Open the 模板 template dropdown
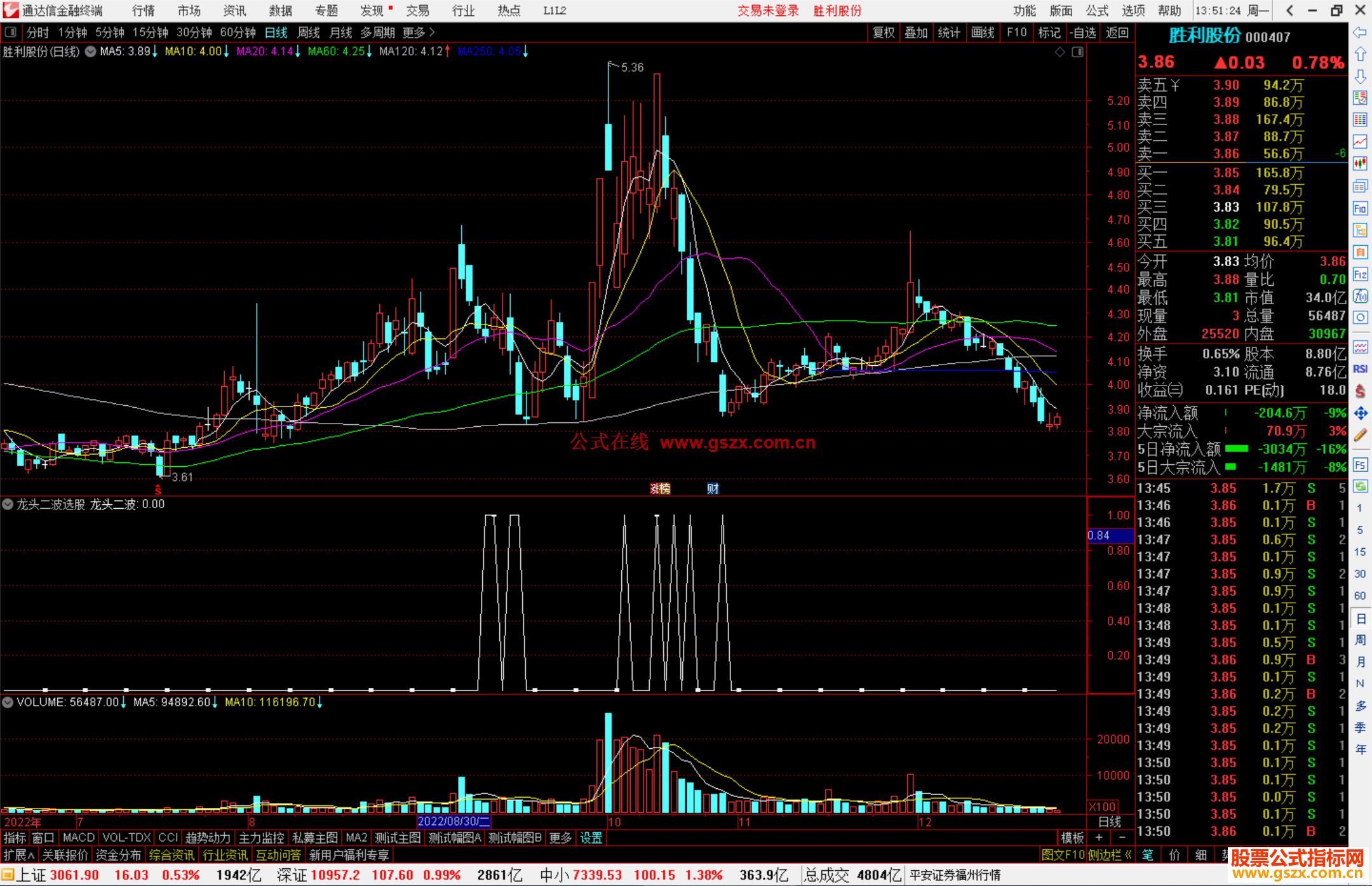The width and height of the screenshot is (1372, 886). tap(1072, 838)
